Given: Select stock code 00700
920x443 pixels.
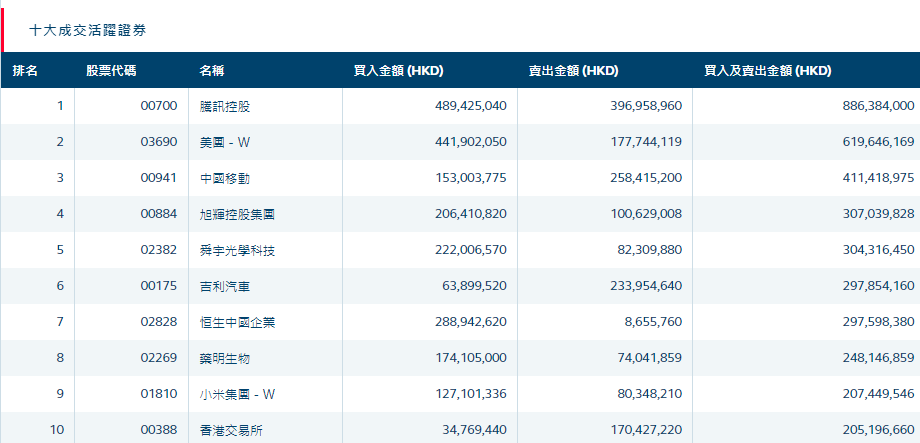Looking at the screenshot, I should 159,106.
